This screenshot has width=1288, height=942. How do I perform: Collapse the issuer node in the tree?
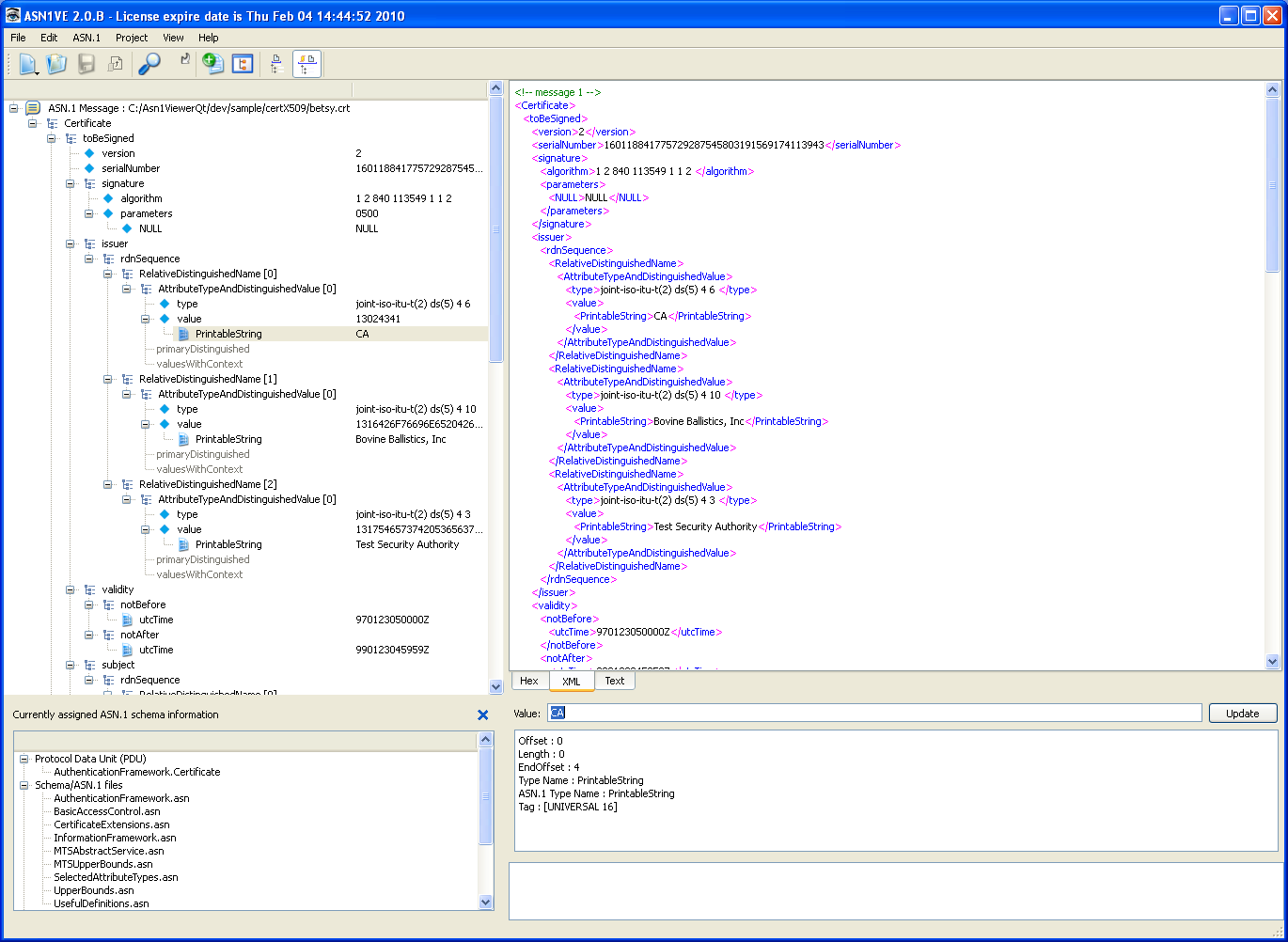tap(70, 243)
